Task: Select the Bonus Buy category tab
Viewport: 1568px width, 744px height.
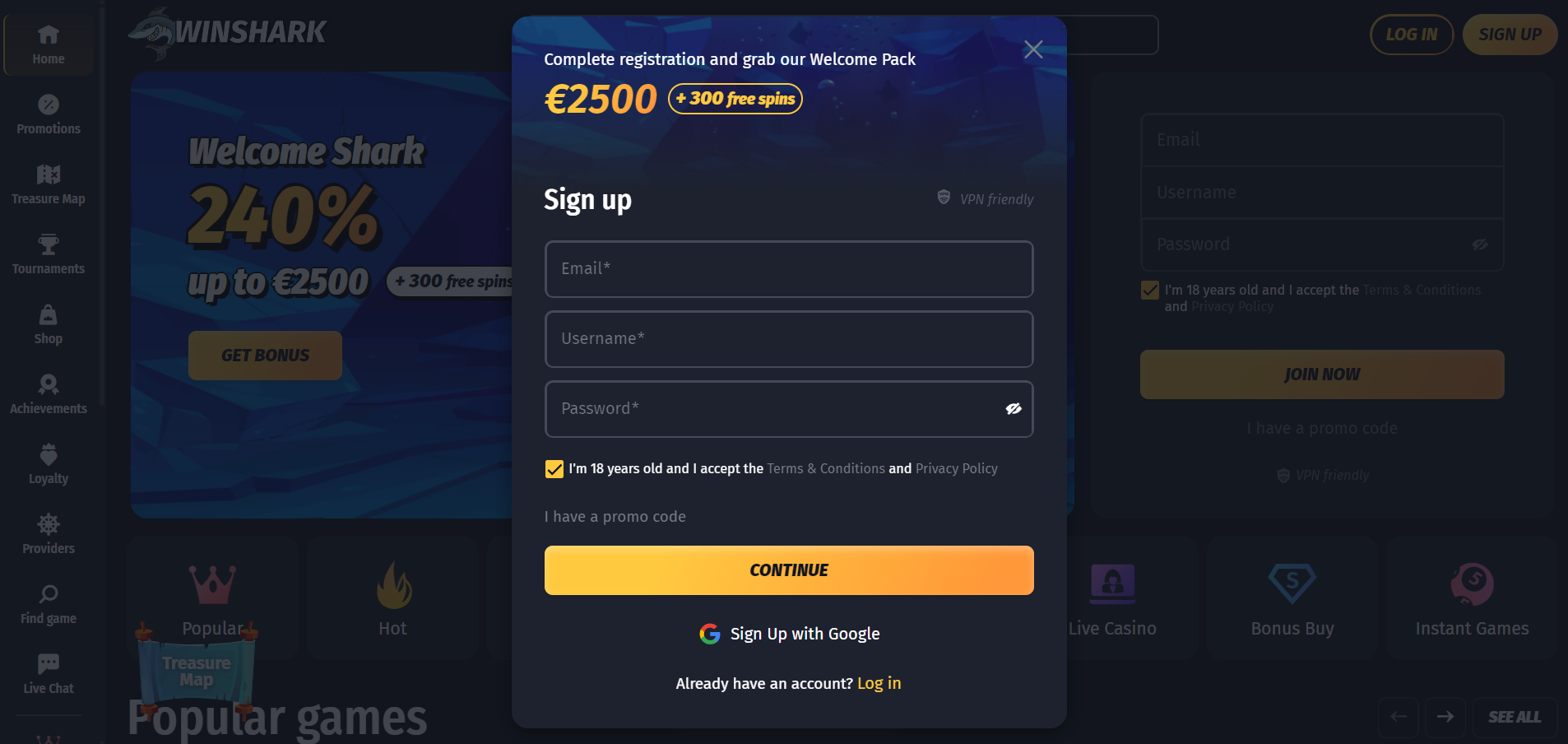Action: (1292, 598)
